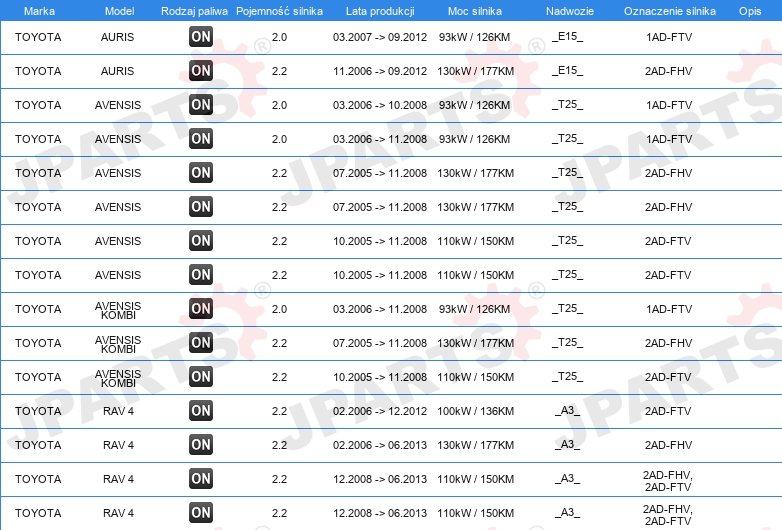Click 1AD-FTV engine code in AVENSIS KOMBI row
782x530 pixels.
pos(669,309)
